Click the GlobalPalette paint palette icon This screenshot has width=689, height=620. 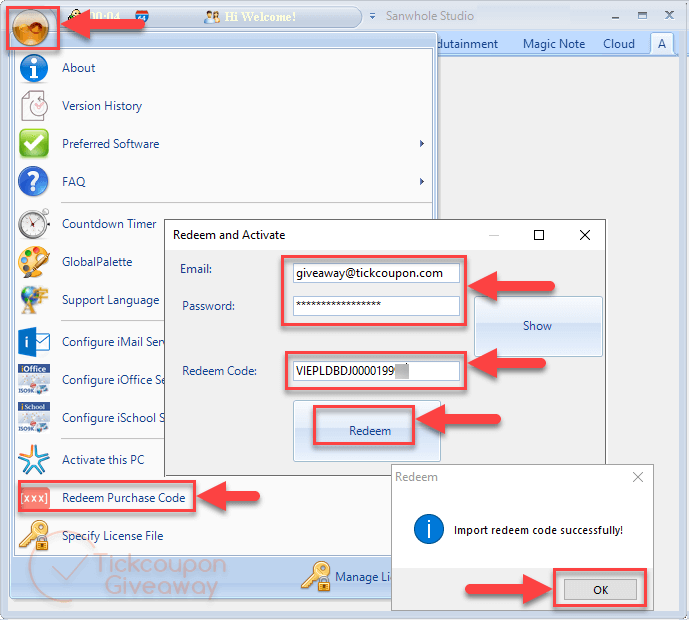coord(34,261)
